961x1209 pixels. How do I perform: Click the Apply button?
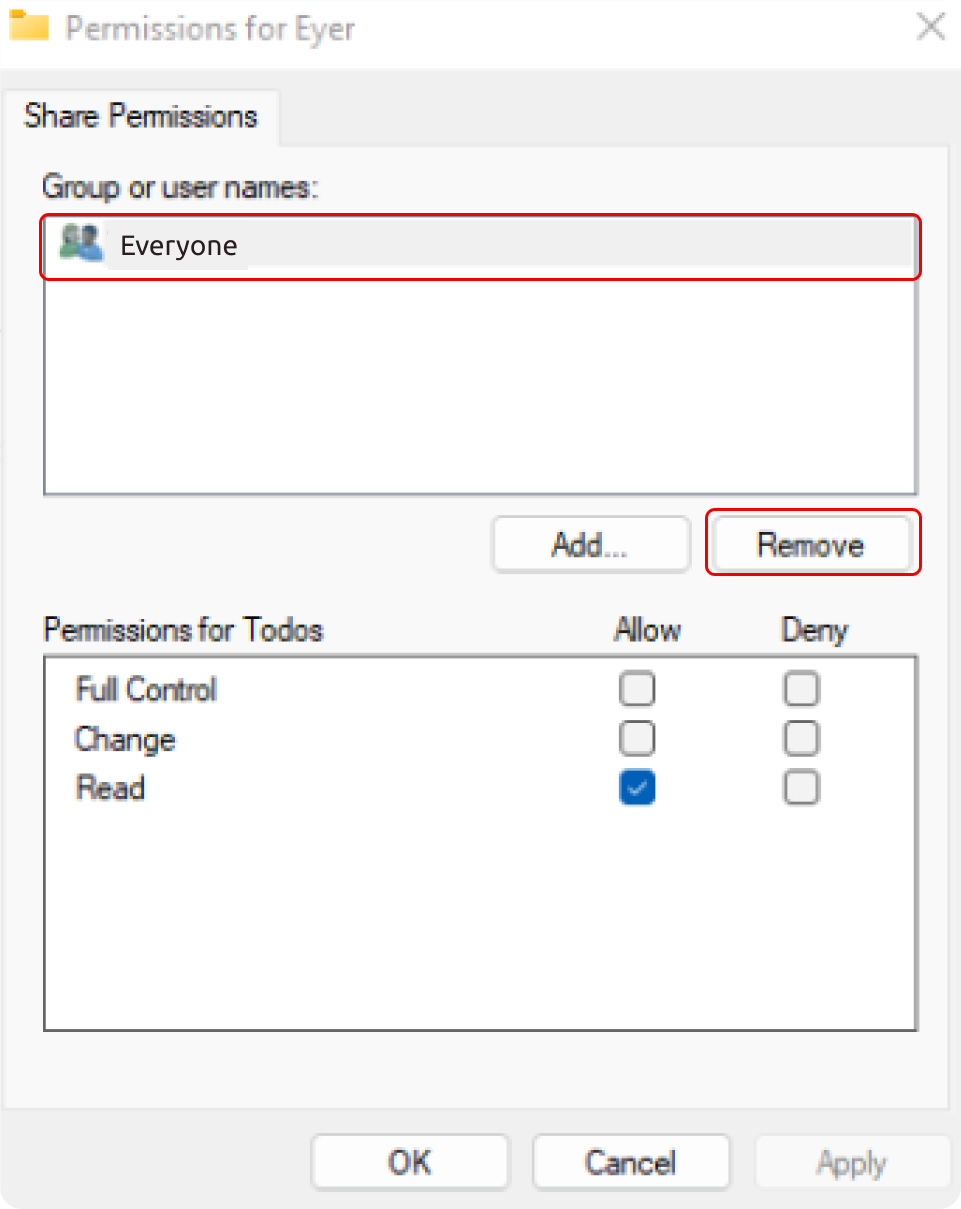852,1162
